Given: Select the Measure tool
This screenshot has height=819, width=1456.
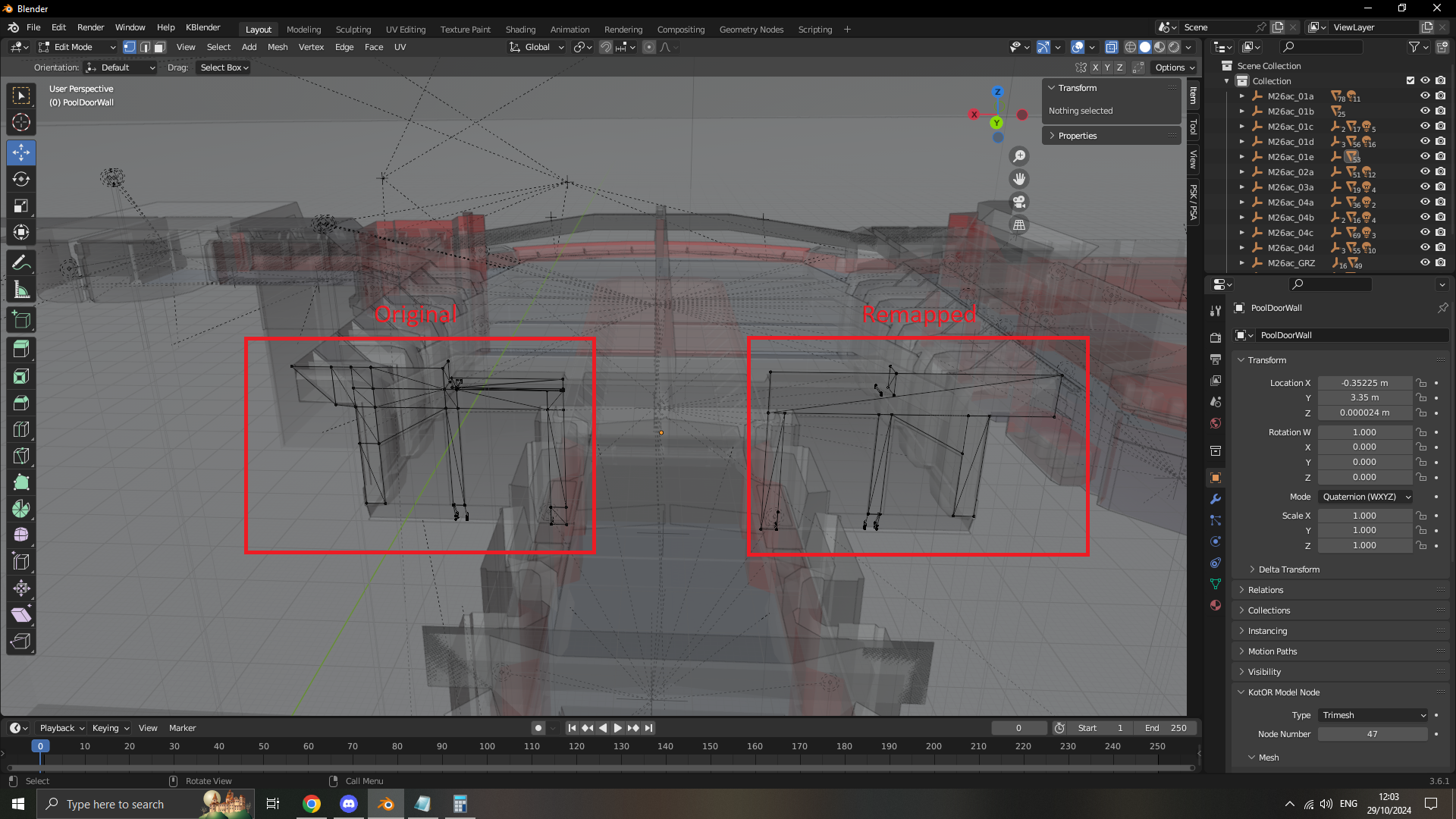Looking at the screenshot, I should click(21, 290).
